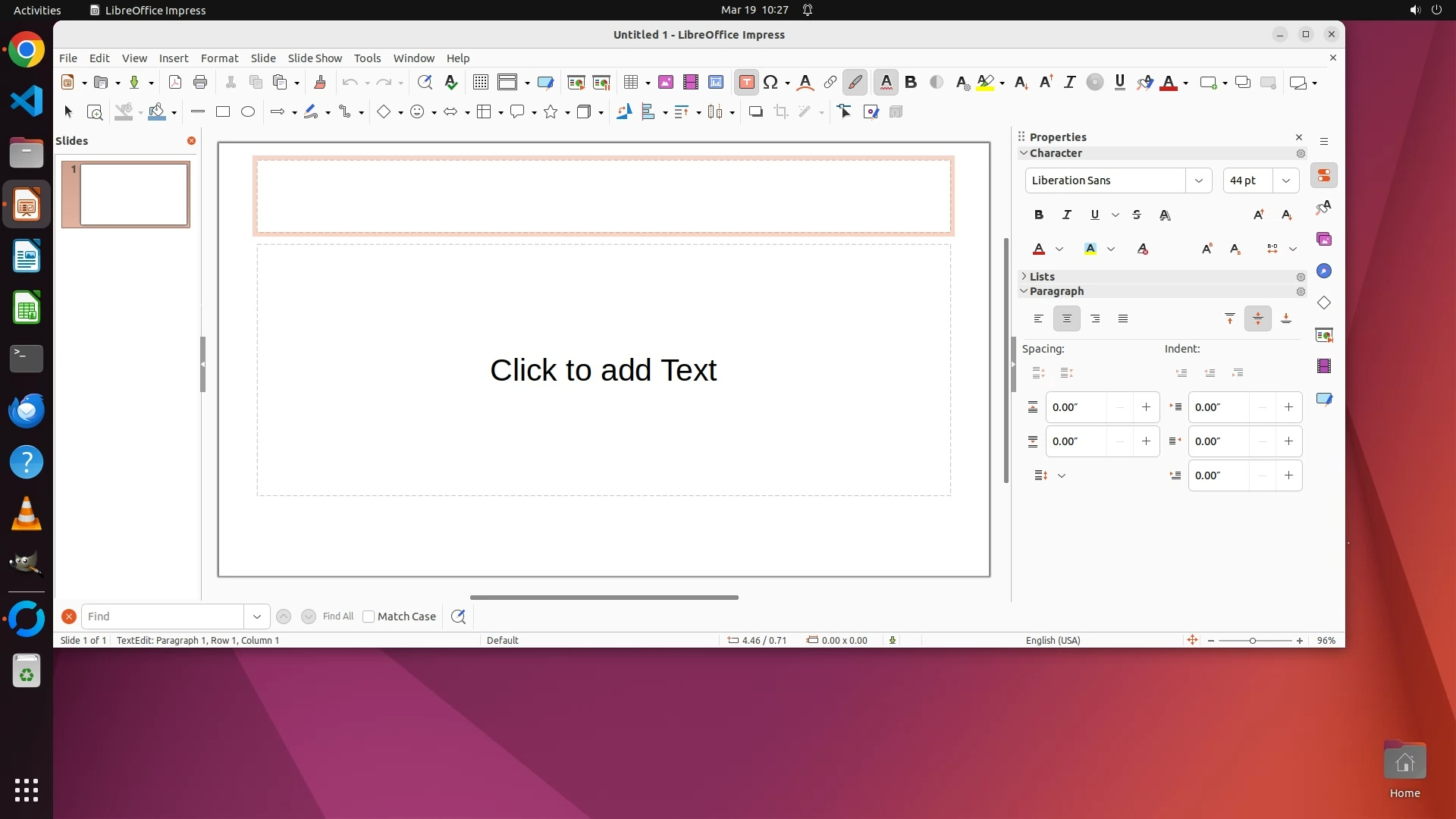
Task: Click the Display Grid icon
Action: click(480, 83)
